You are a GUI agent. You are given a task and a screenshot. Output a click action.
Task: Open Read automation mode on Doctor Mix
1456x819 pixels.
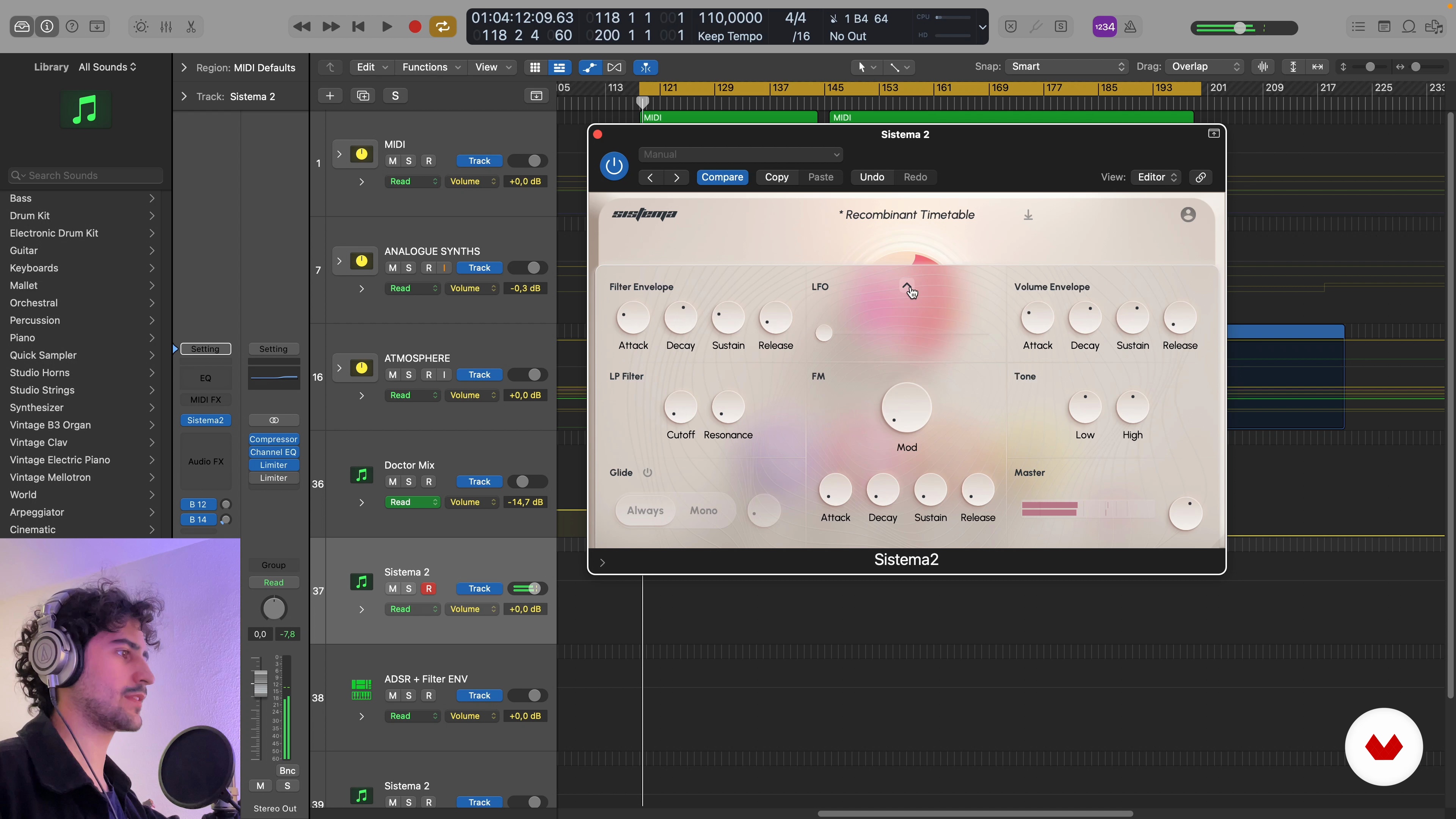[x=412, y=502]
